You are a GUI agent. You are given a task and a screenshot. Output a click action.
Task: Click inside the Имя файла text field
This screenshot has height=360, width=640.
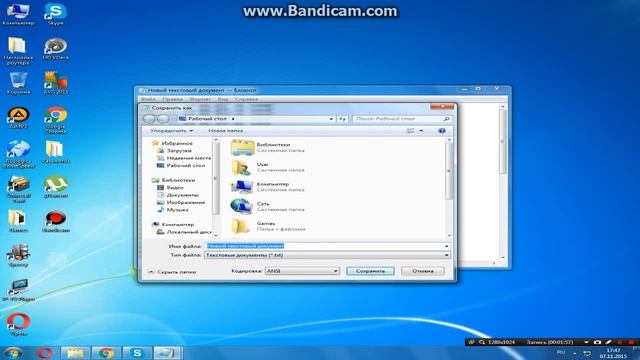324,246
